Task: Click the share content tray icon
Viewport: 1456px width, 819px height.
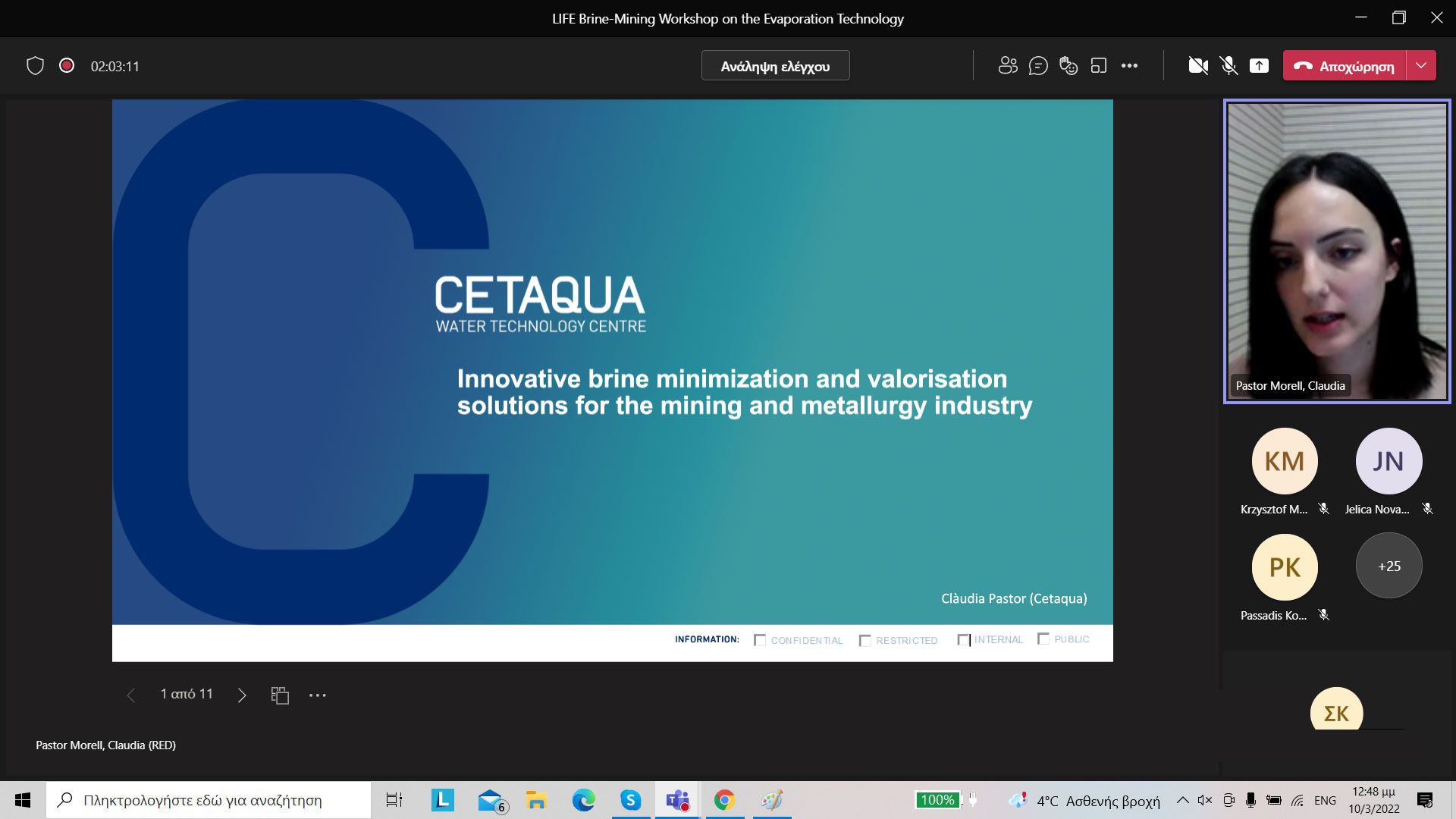Action: (1259, 66)
